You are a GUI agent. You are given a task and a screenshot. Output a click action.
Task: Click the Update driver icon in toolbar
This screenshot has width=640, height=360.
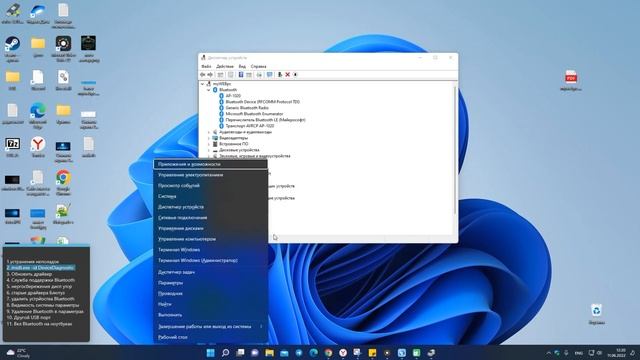point(280,75)
